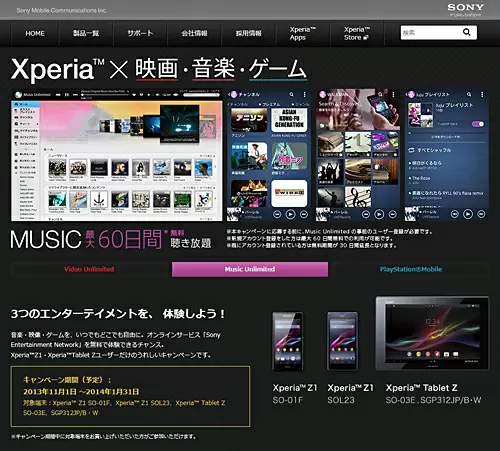The height and width of the screenshot is (451, 500).
Task: Click the progress bar in the desktop player
Action: (x=106, y=95)
